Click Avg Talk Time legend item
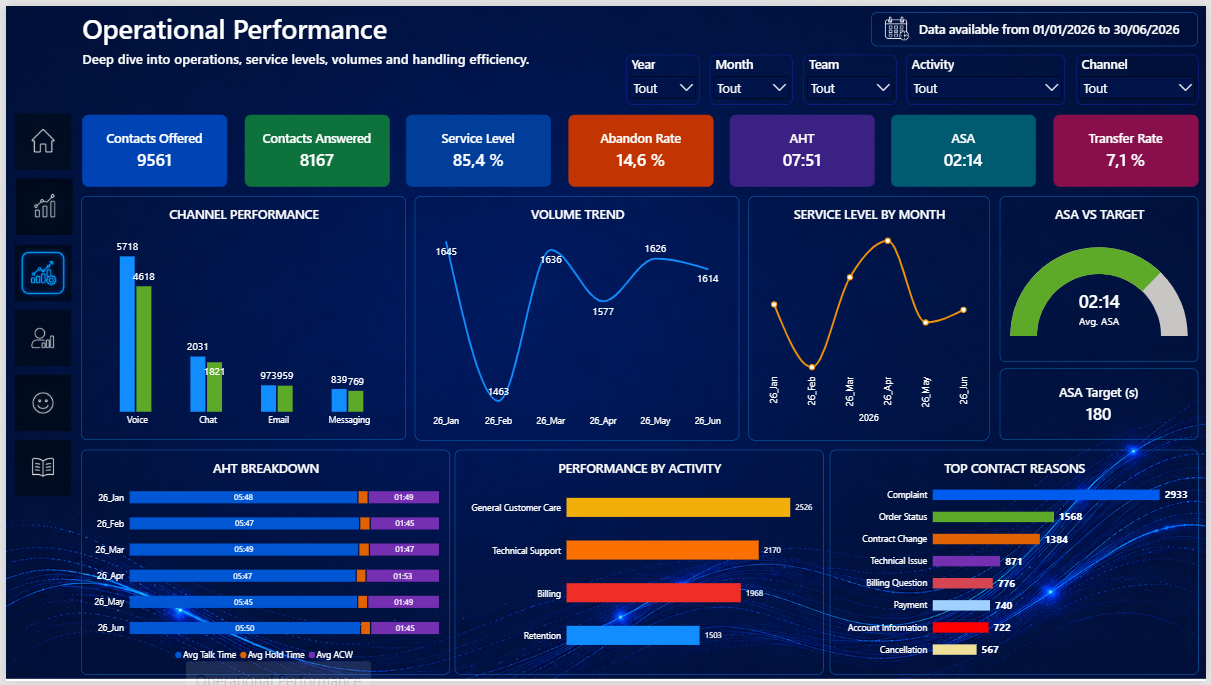Image resolution: width=1211 pixels, height=685 pixels. [205, 655]
